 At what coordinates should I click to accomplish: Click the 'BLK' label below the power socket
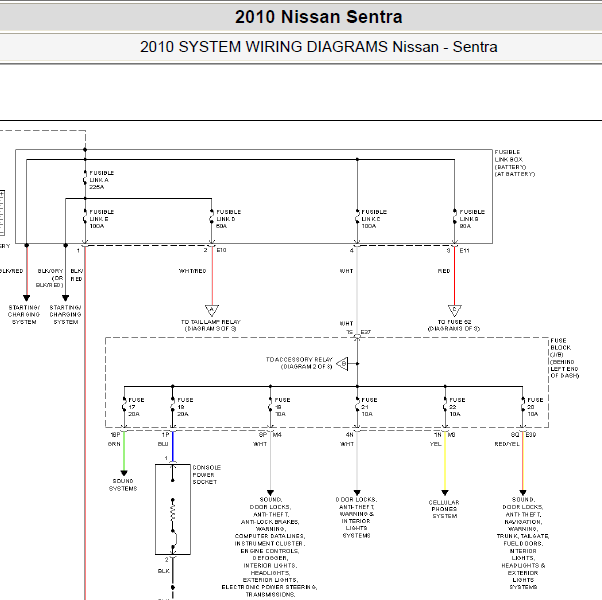coord(164,571)
